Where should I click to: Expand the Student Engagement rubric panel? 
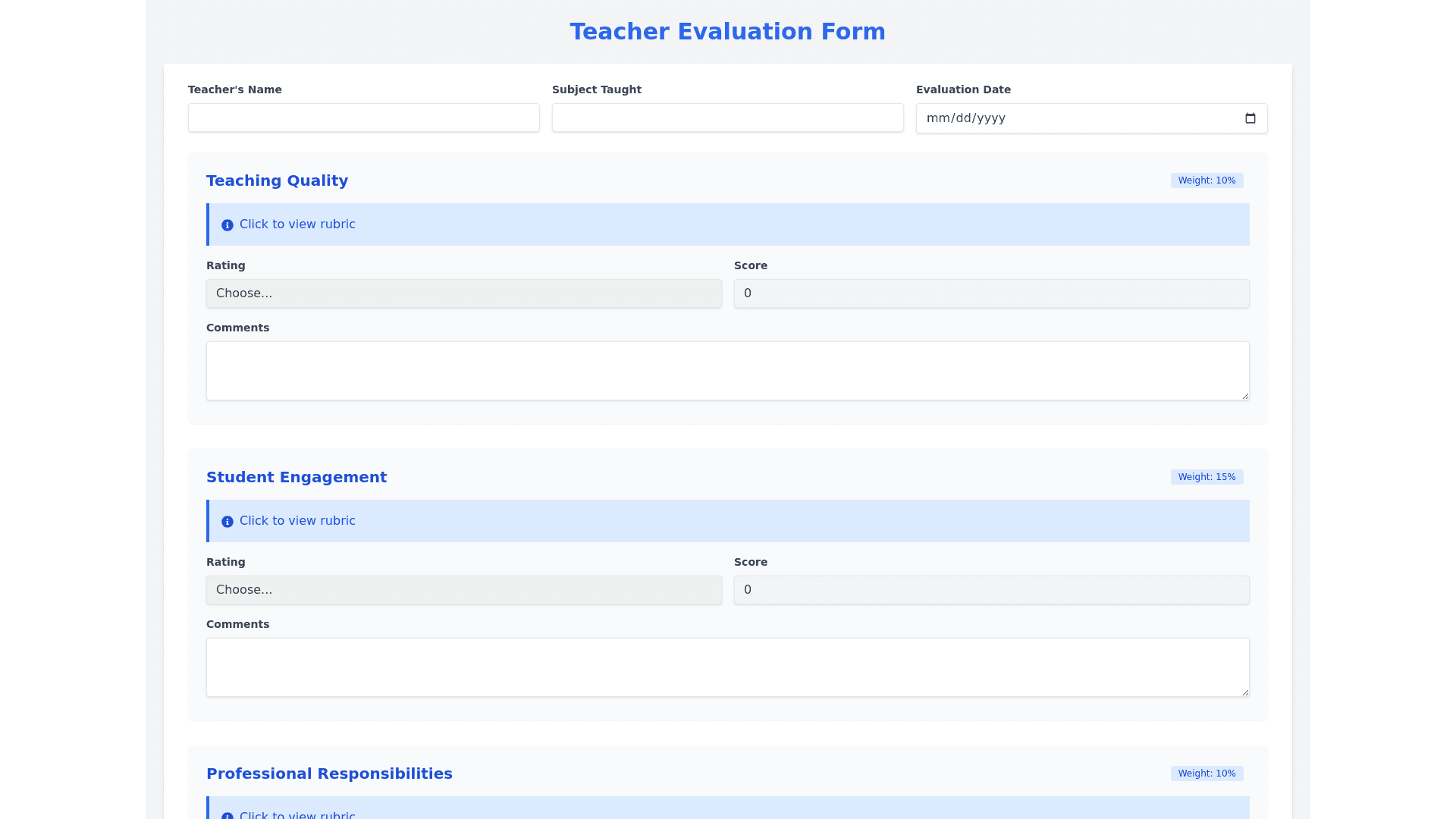point(728,521)
